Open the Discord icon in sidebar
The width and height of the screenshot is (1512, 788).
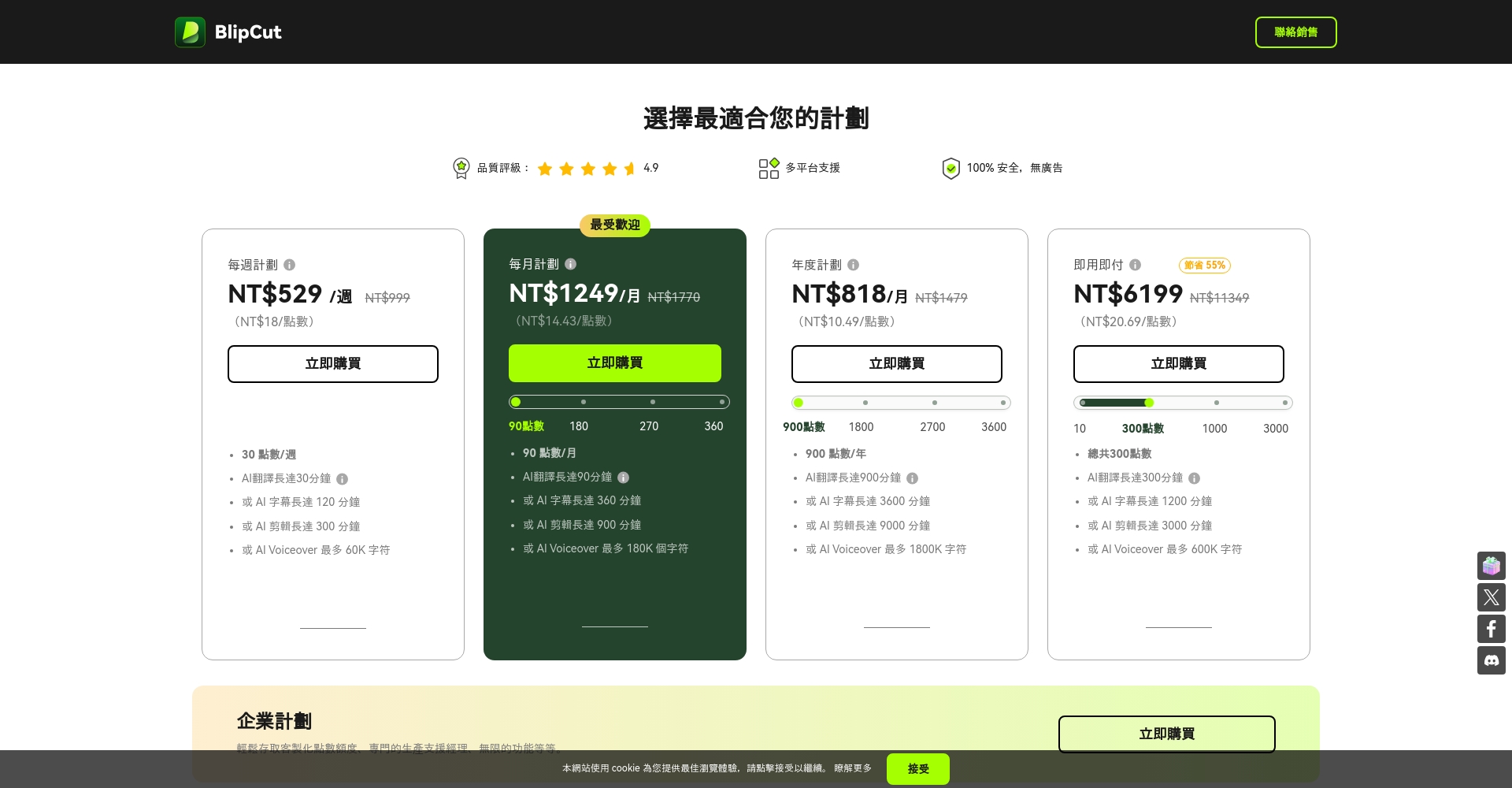1491,660
